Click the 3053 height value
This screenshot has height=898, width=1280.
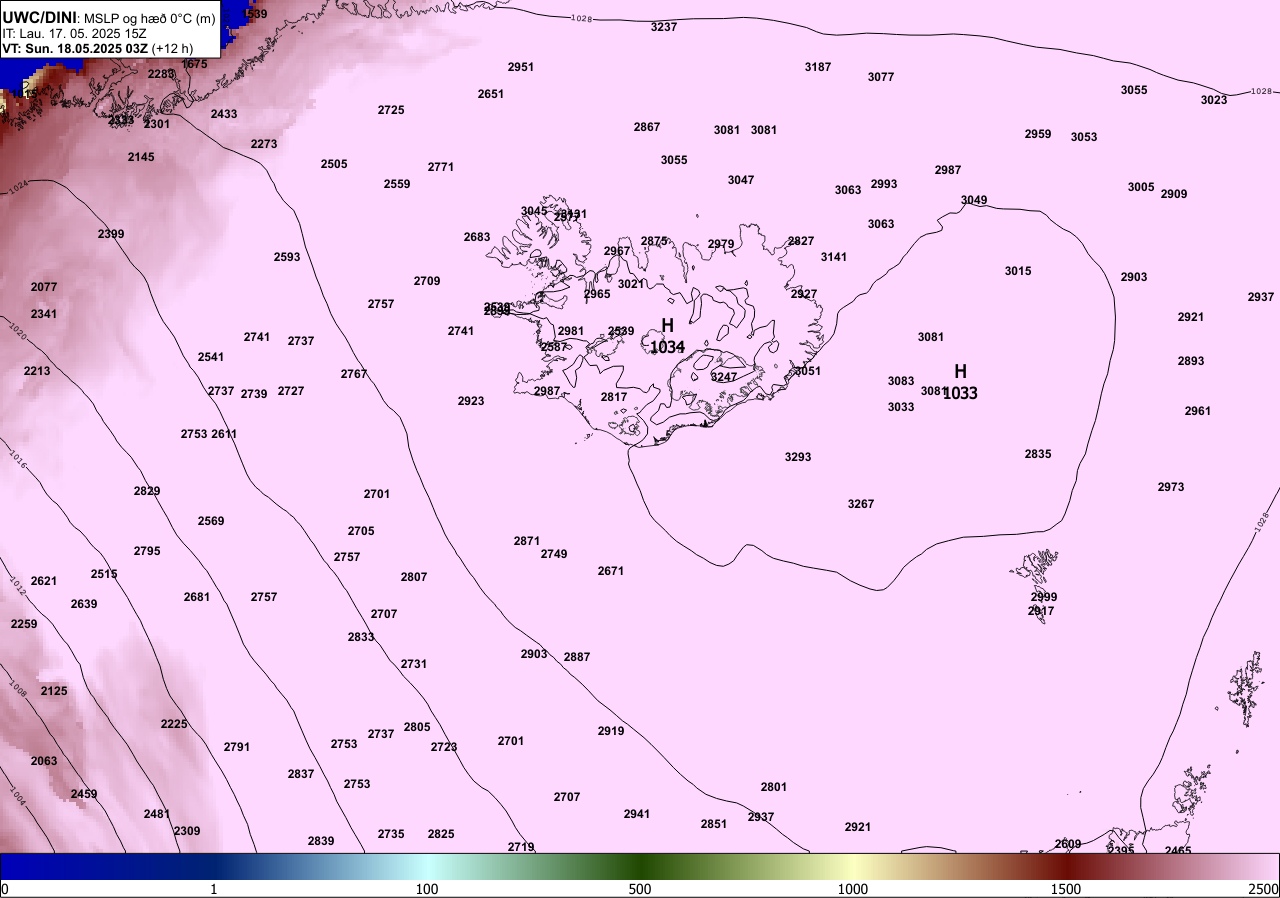click(1084, 137)
